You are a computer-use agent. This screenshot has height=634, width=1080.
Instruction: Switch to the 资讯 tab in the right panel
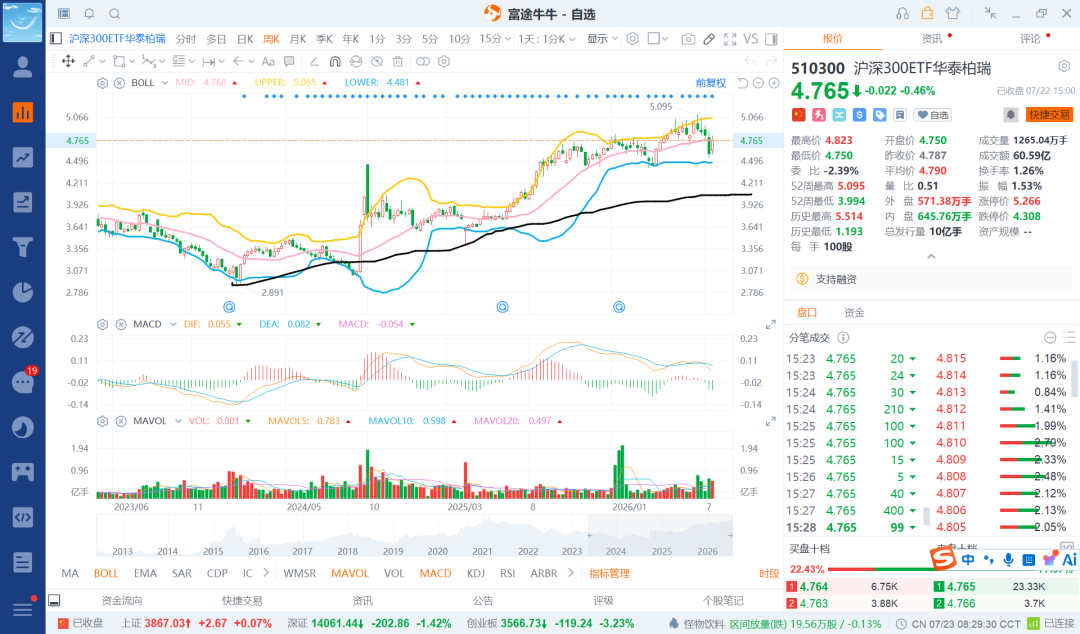[x=932, y=39]
